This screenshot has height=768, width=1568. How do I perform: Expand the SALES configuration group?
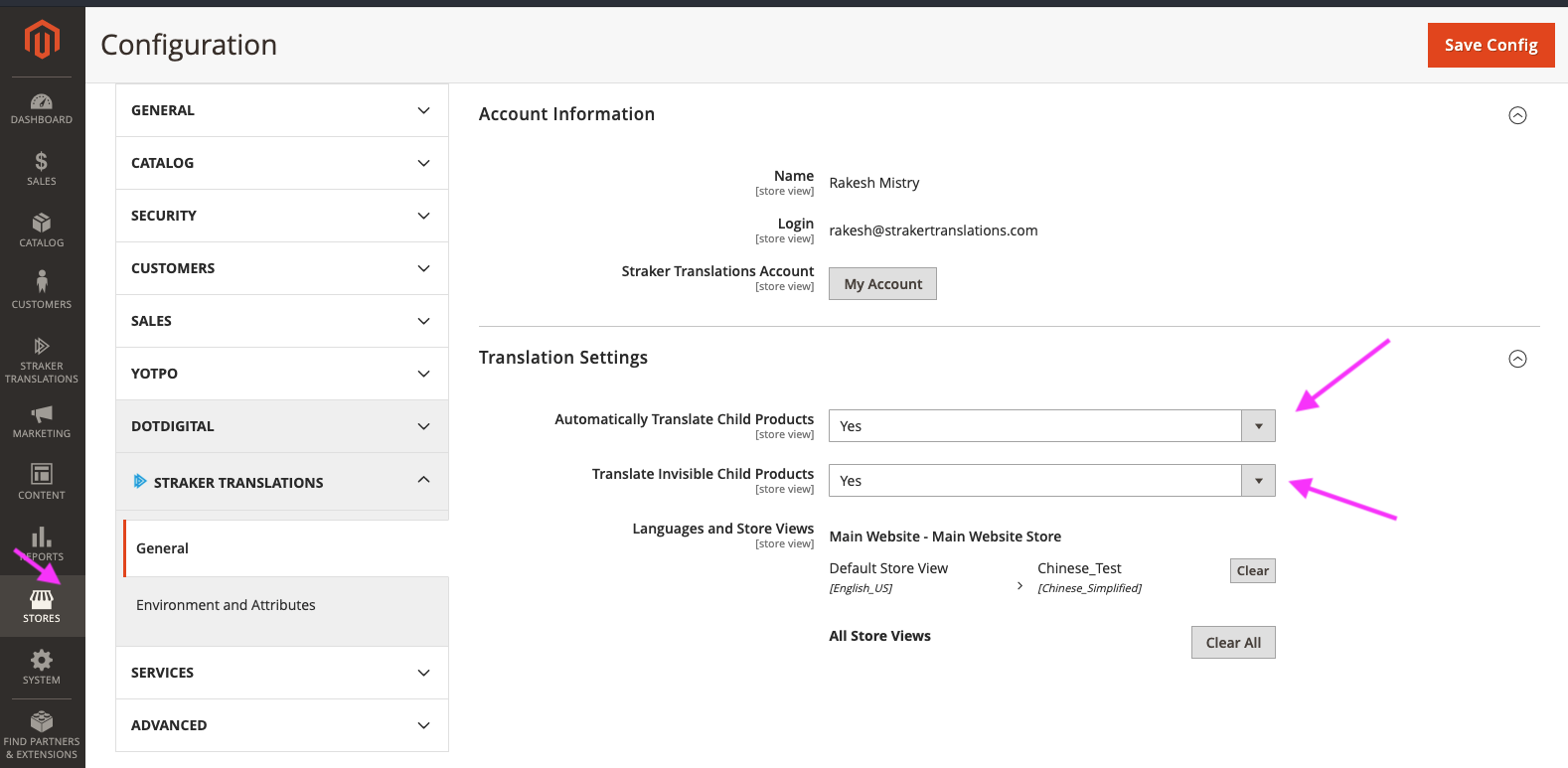(x=282, y=321)
